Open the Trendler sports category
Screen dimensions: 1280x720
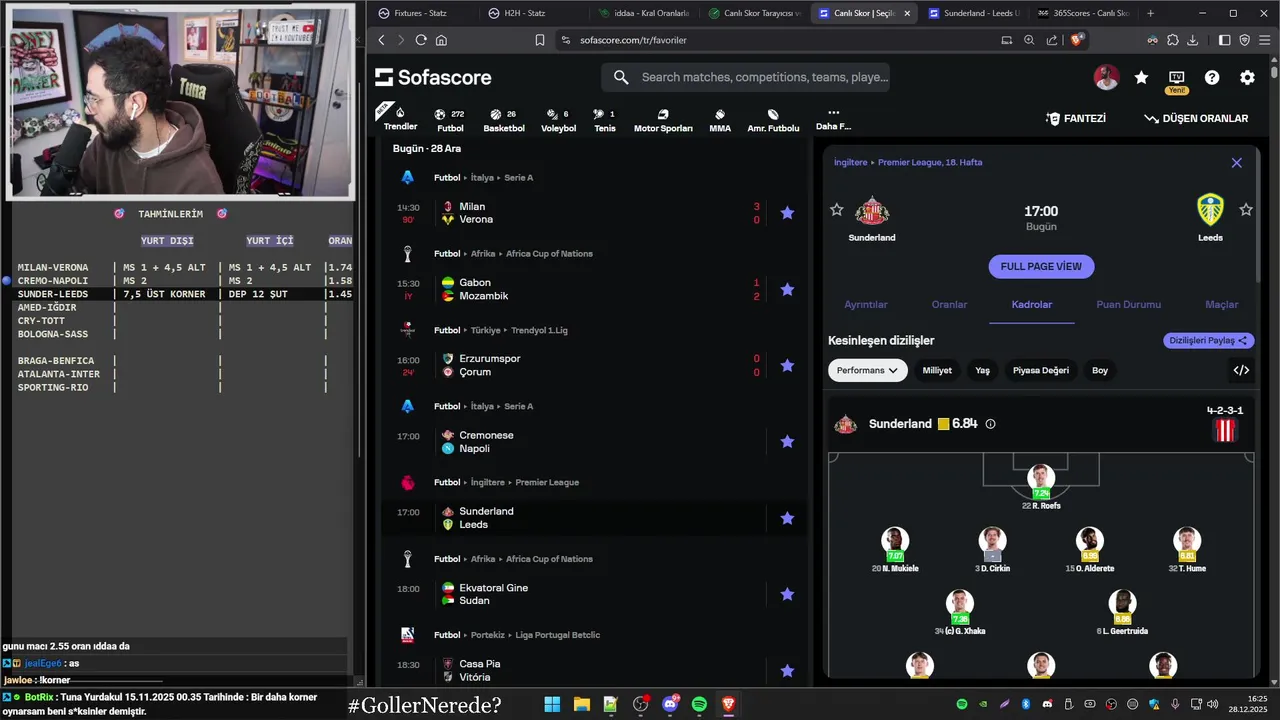pos(400,119)
